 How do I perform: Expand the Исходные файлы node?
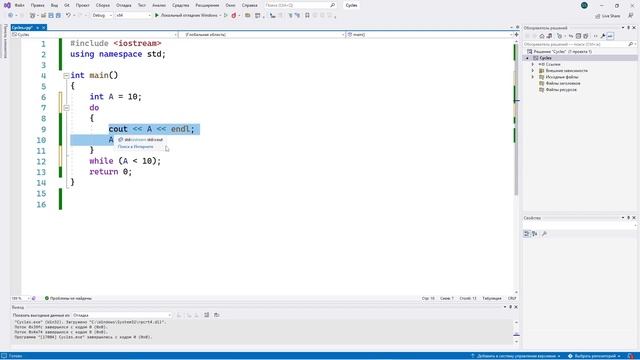pyautogui.click(x=533, y=77)
